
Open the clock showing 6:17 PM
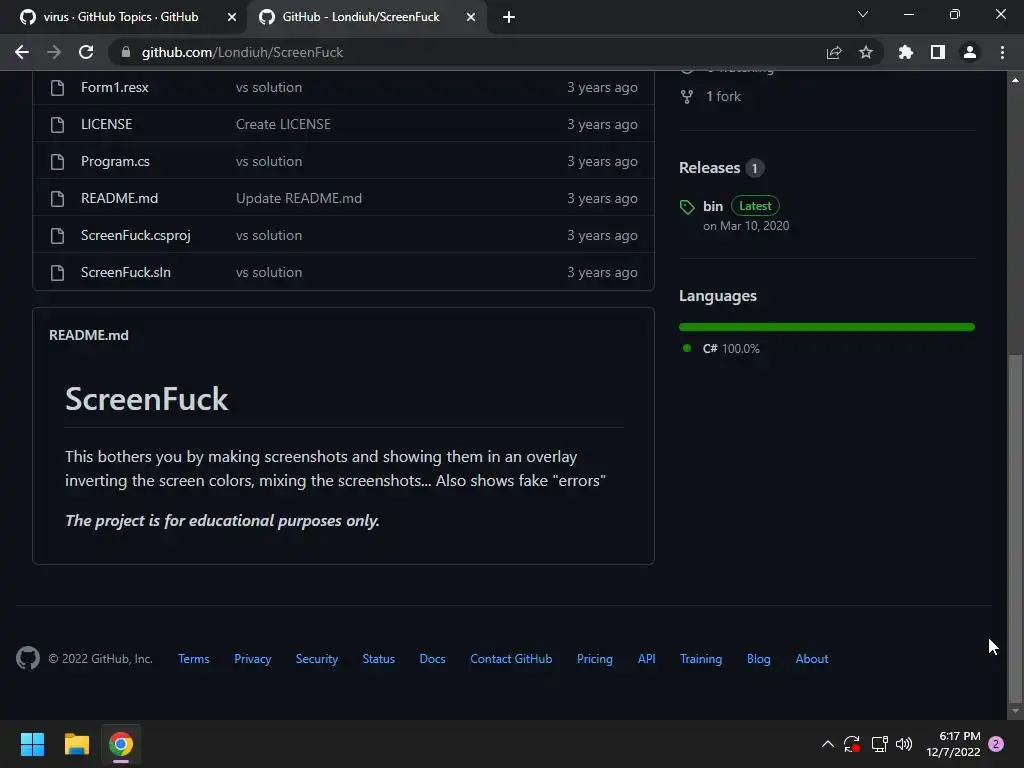(x=953, y=744)
